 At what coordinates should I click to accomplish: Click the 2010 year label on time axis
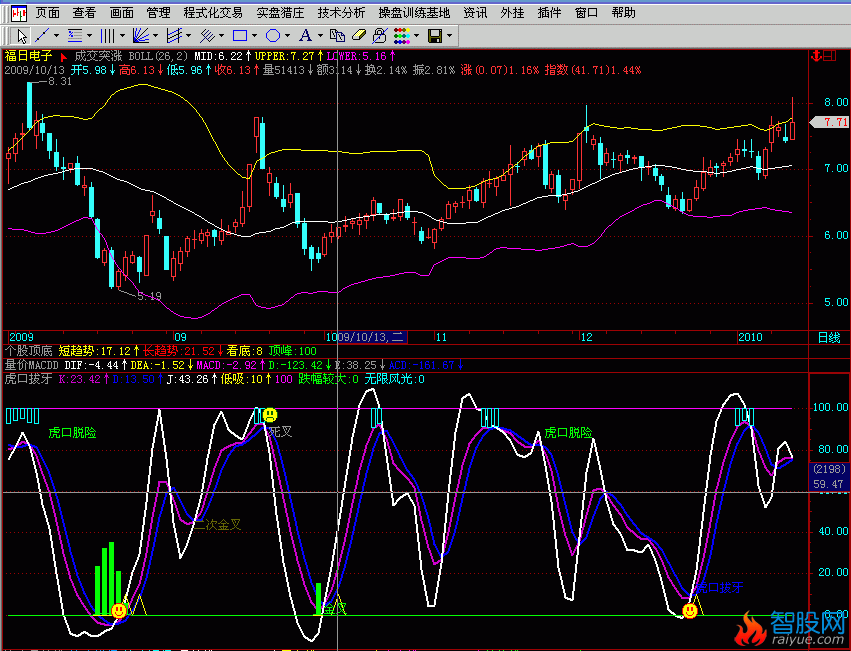(750, 337)
